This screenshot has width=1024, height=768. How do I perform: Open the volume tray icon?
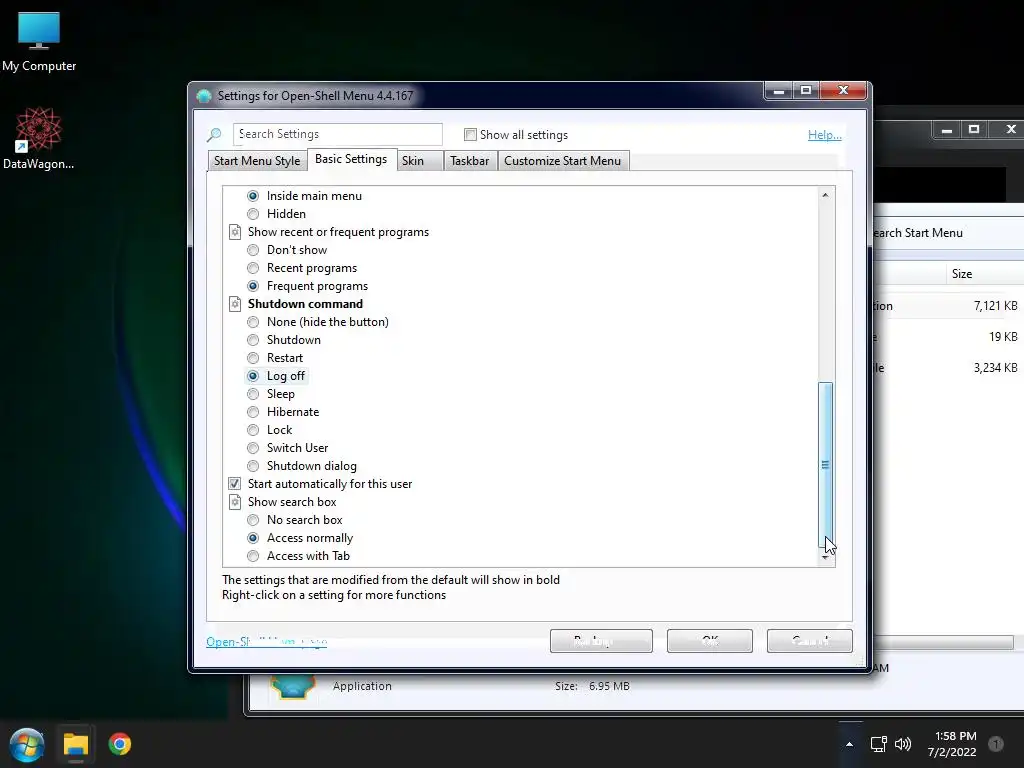tap(903, 744)
